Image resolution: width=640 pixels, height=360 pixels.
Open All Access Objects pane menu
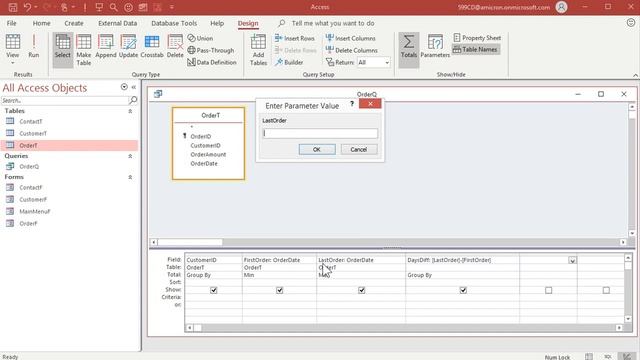pyautogui.click(x=124, y=87)
